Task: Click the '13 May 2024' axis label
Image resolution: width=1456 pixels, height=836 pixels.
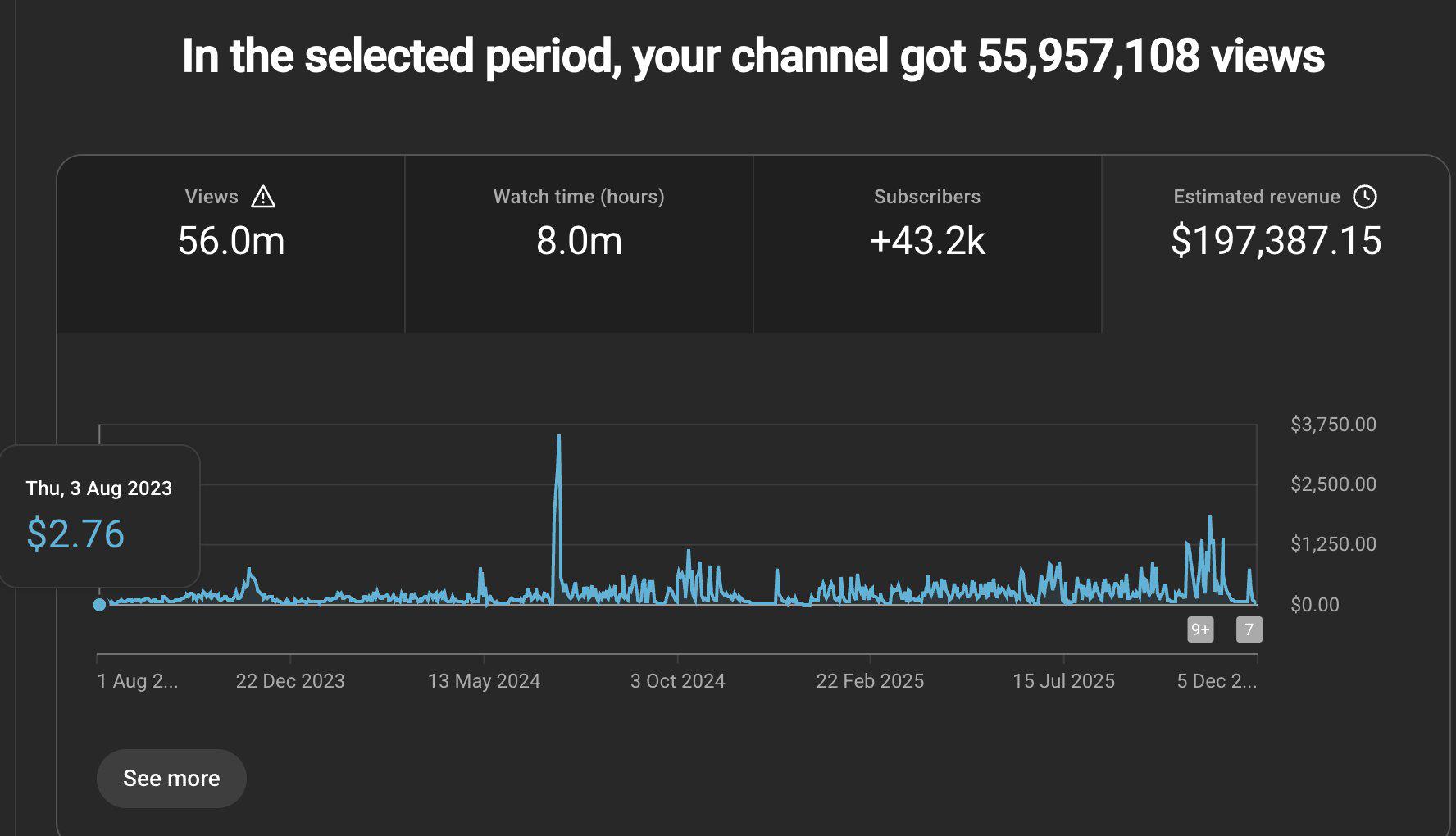Action: (x=484, y=680)
